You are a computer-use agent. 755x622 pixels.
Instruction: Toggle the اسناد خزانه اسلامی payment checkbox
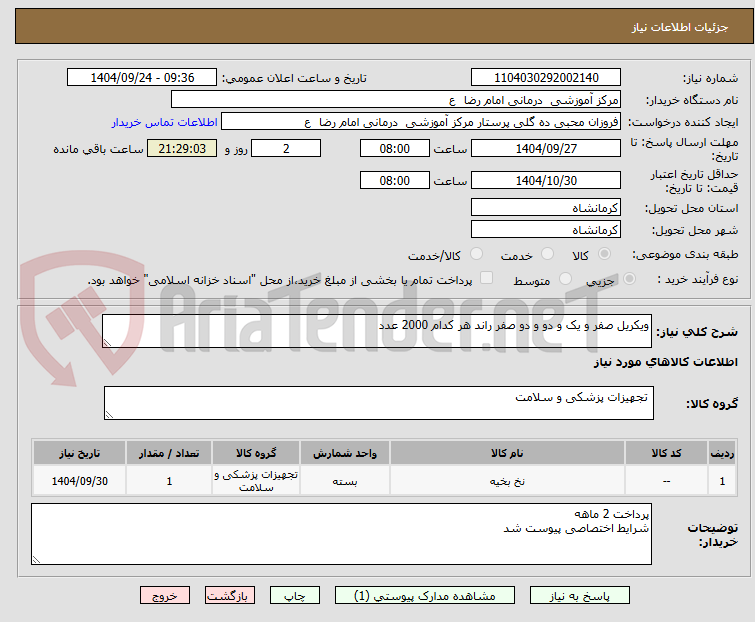point(486,278)
